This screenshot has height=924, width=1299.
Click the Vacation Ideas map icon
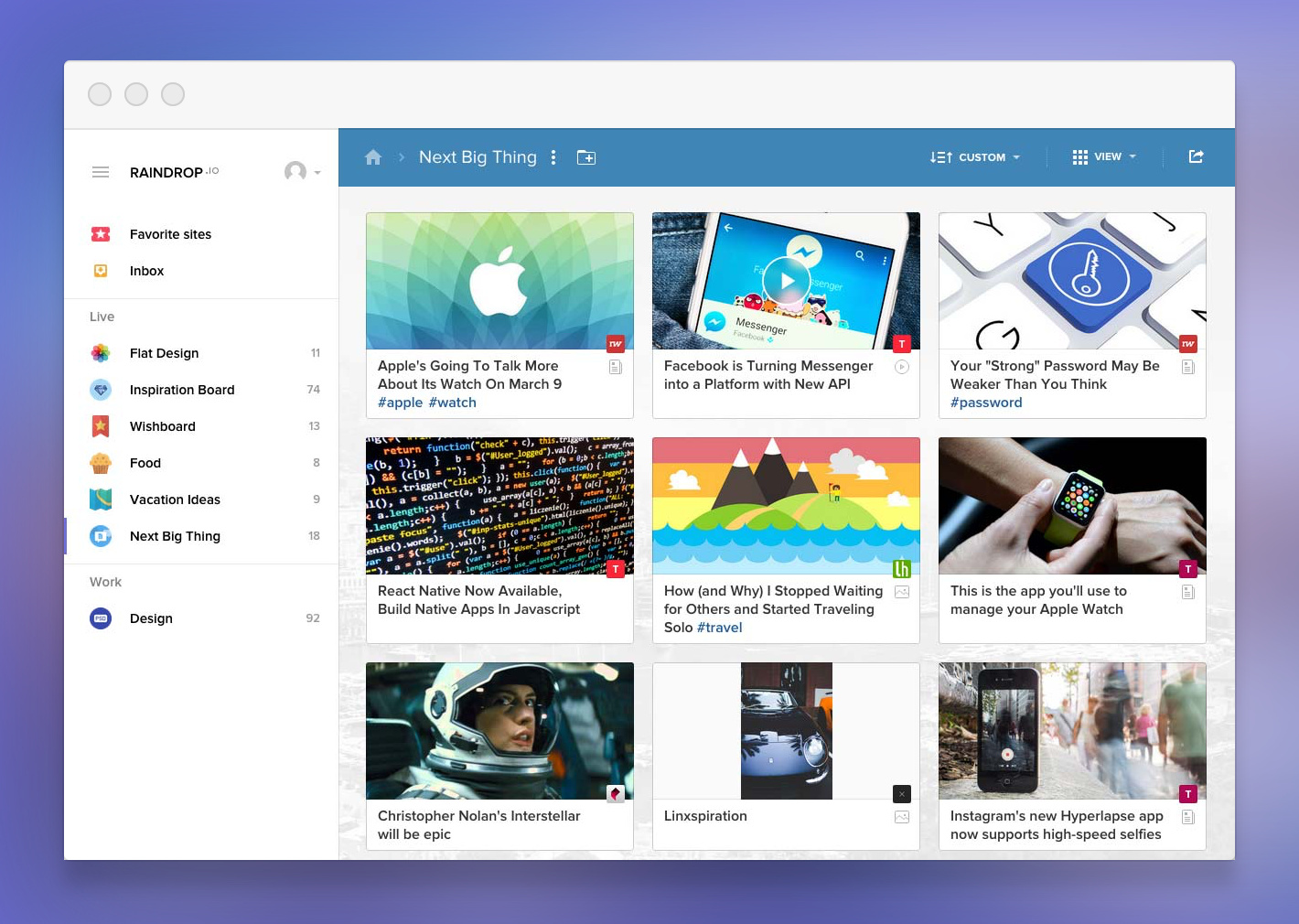(101, 500)
